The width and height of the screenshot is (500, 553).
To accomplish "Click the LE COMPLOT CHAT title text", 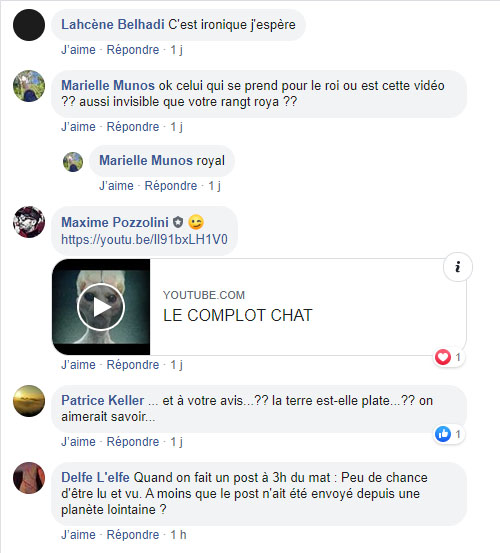I will pos(238,315).
